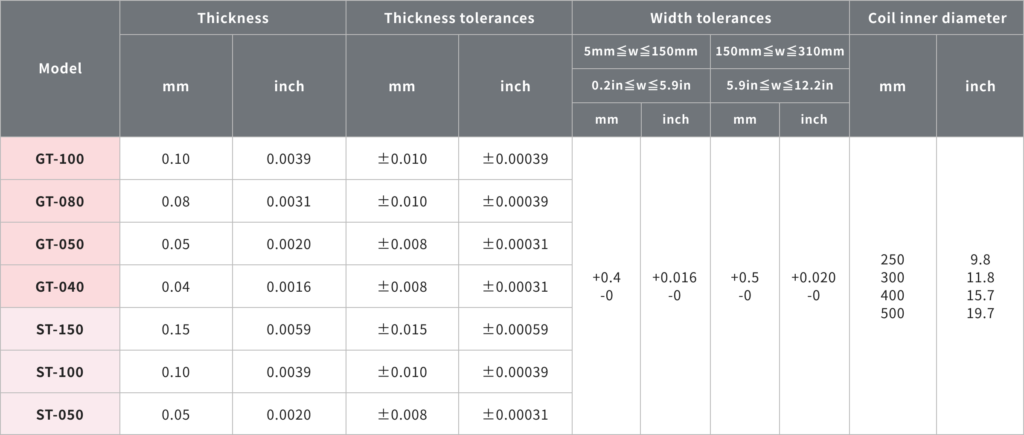
Task: Select the ST-050 model cell
Action: tap(60, 414)
